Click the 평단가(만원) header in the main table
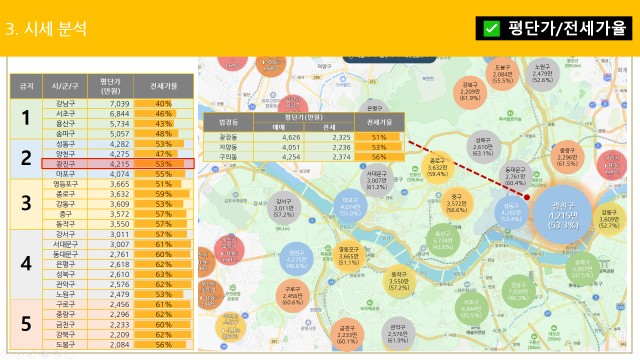 (110, 86)
